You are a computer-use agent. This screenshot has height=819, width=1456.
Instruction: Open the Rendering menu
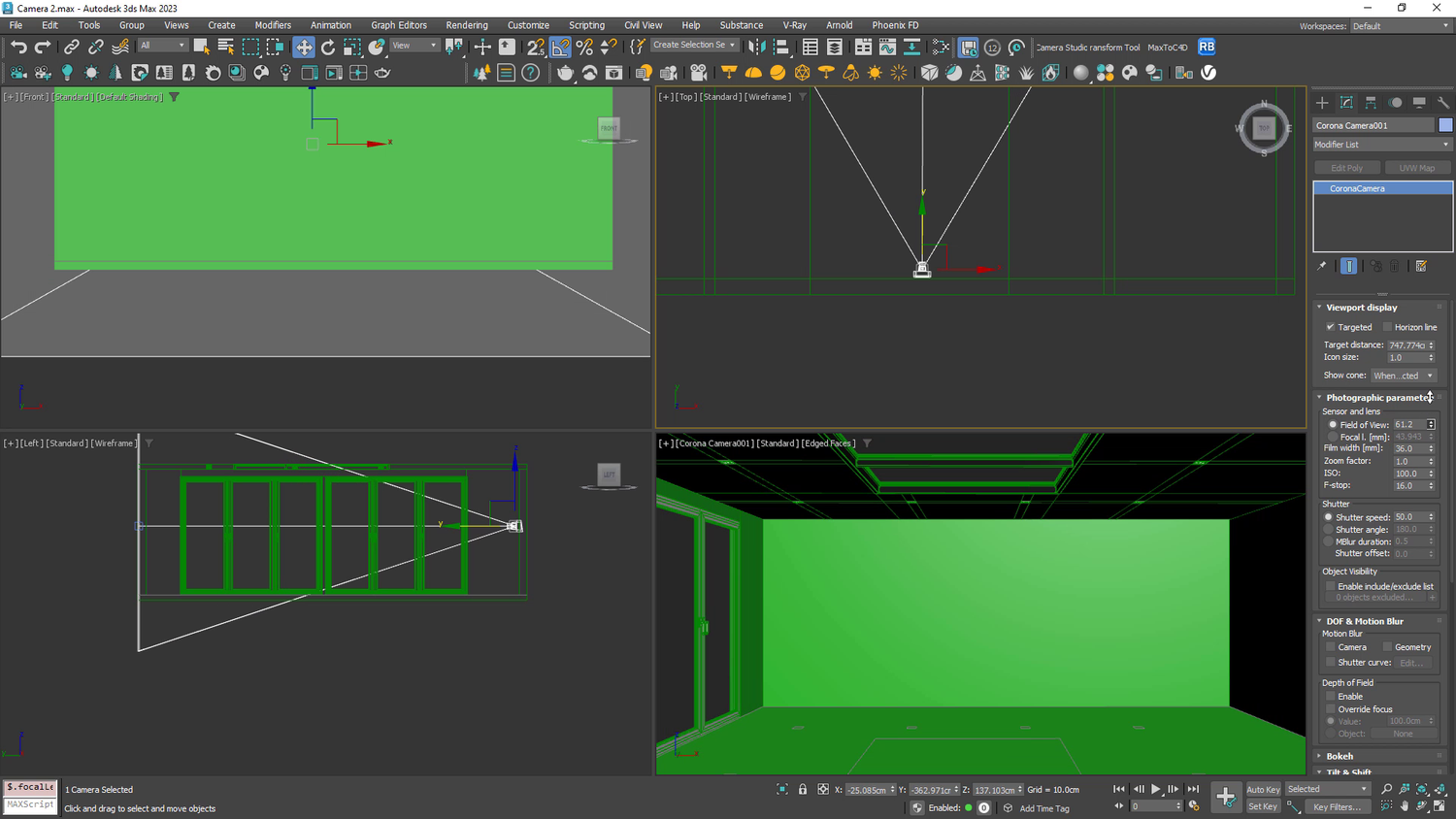point(466,25)
